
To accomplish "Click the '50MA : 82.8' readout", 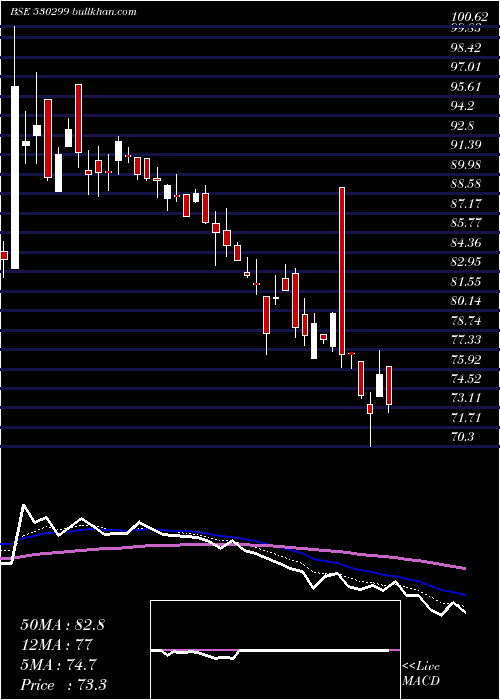I will tap(62, 625).
